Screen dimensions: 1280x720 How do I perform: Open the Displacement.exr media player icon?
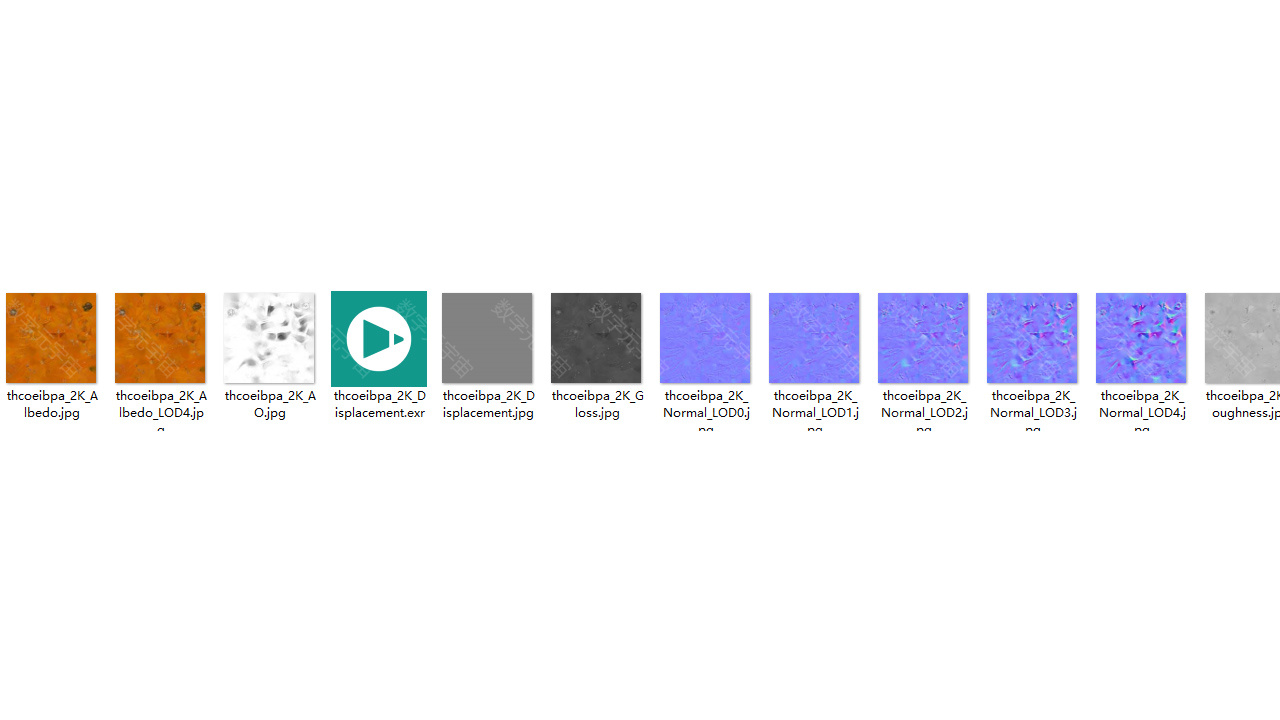coord(379,339)
